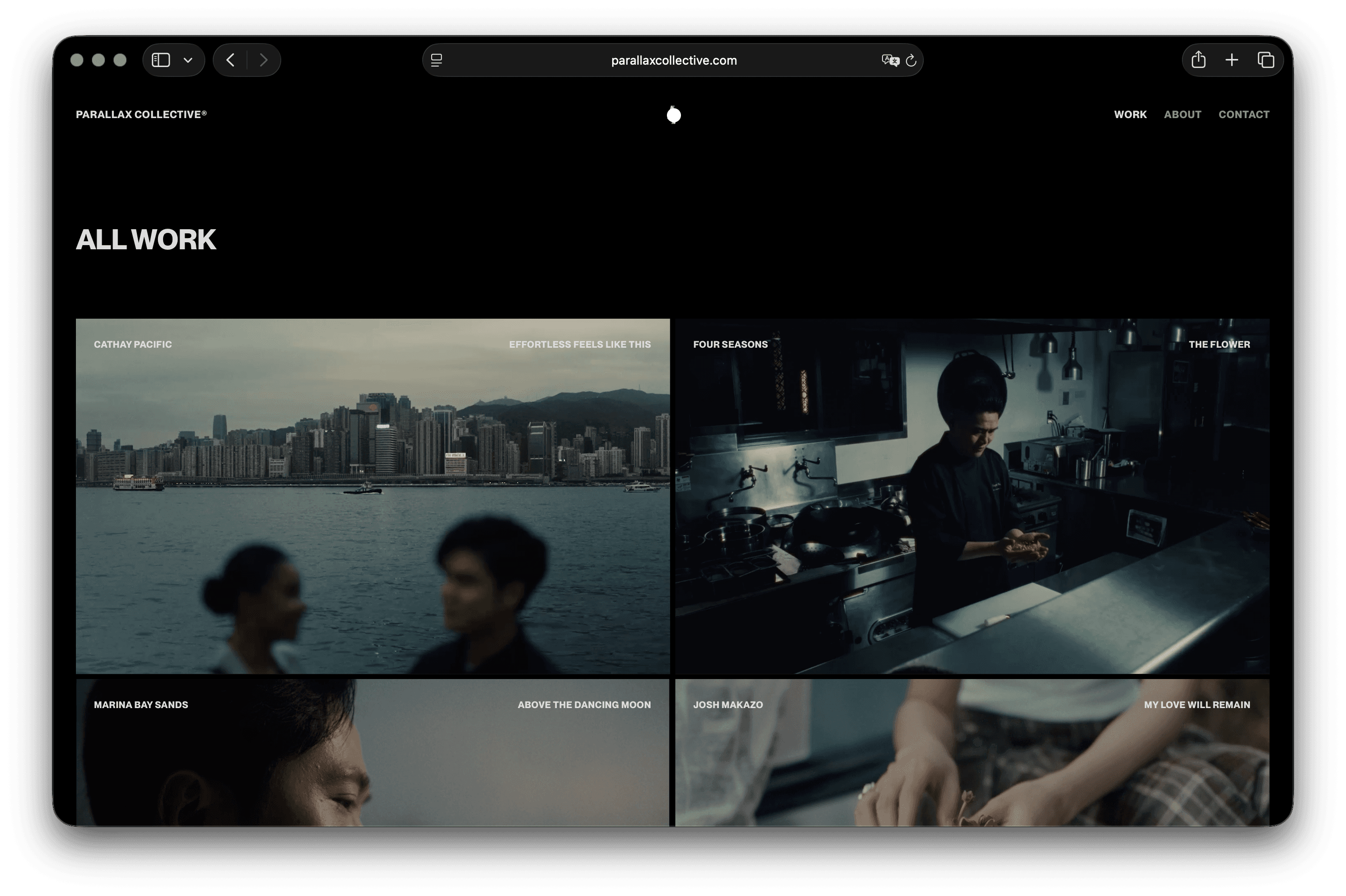The image size is (1346, 896).
Task: Open the Four Seasons project thumbnail
Action: click(972, 496)
